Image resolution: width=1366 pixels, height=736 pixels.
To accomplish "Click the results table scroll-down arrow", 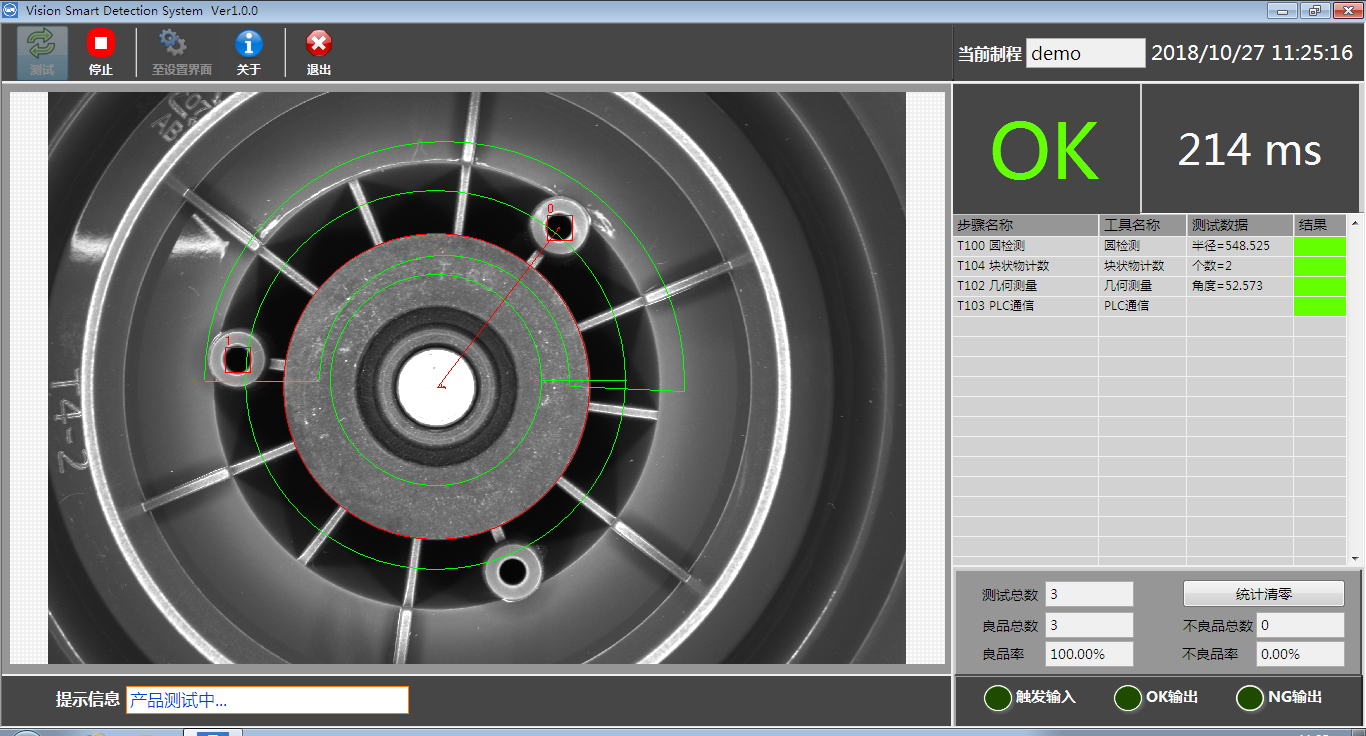I will pyautogui.click(x=1355, y=559).
